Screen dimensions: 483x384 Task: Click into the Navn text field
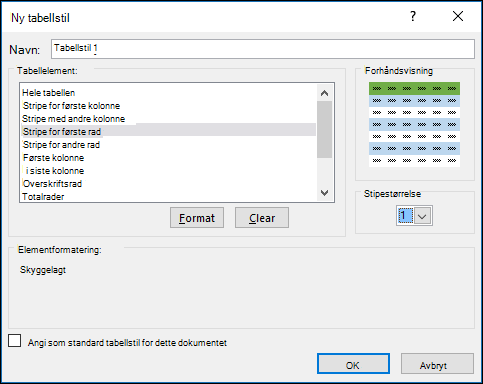pos(263,49)
